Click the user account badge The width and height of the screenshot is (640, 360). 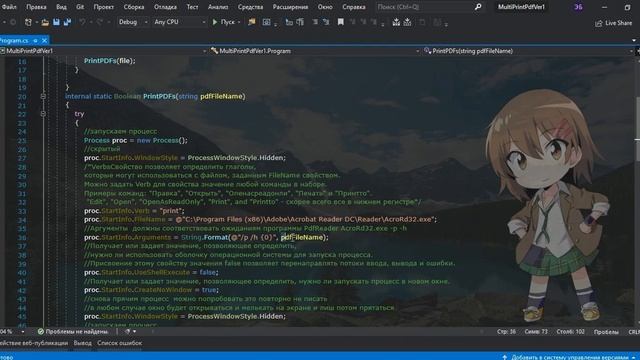point(578,7)
